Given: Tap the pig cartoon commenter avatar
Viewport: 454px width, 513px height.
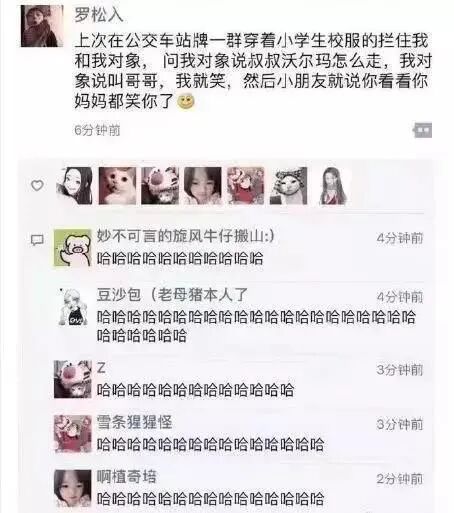Looking at the screenshot, I should [x=72, y=248].
